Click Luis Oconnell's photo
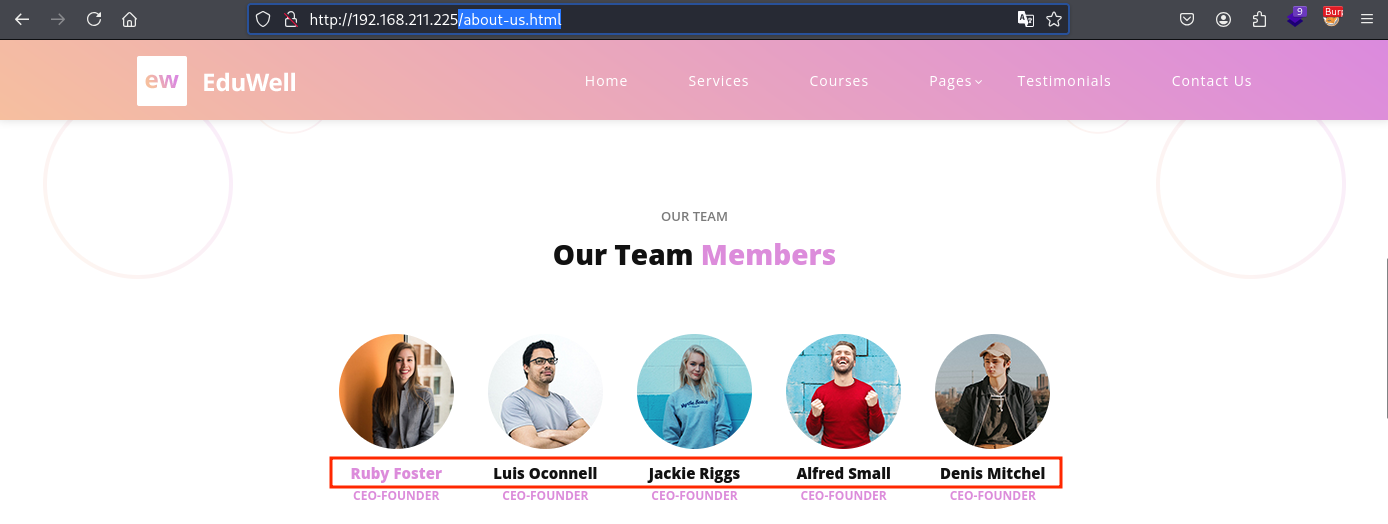Image resolution: width=1388 pixels, height=524 pixels. tap(545, 391)
